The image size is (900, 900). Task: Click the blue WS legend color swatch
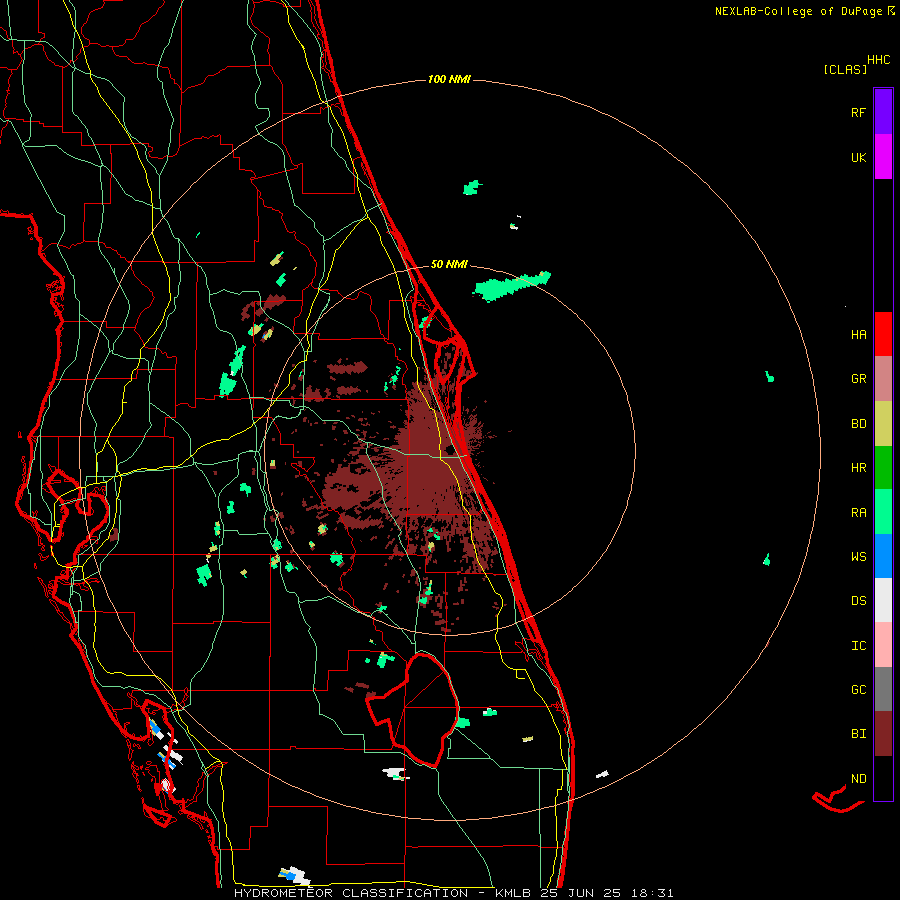pyautogui.click(x=883, y=556)
